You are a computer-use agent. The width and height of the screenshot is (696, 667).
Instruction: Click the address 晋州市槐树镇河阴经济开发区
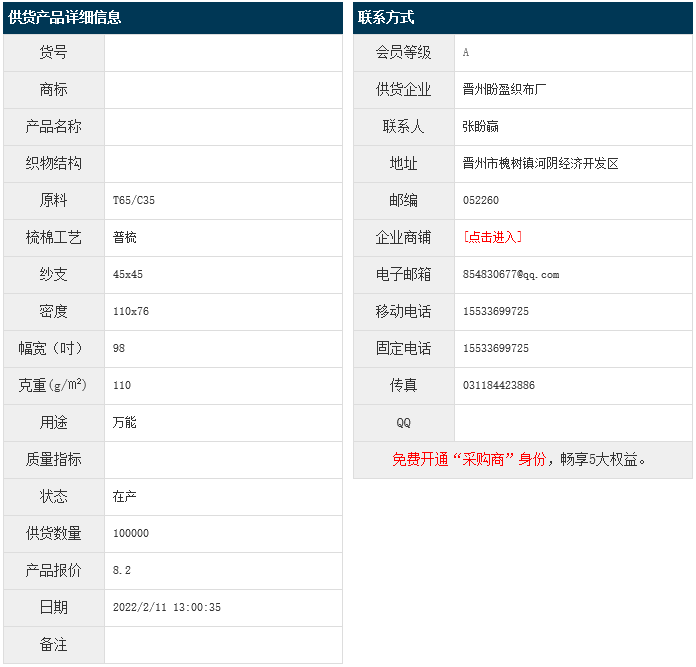541,163
